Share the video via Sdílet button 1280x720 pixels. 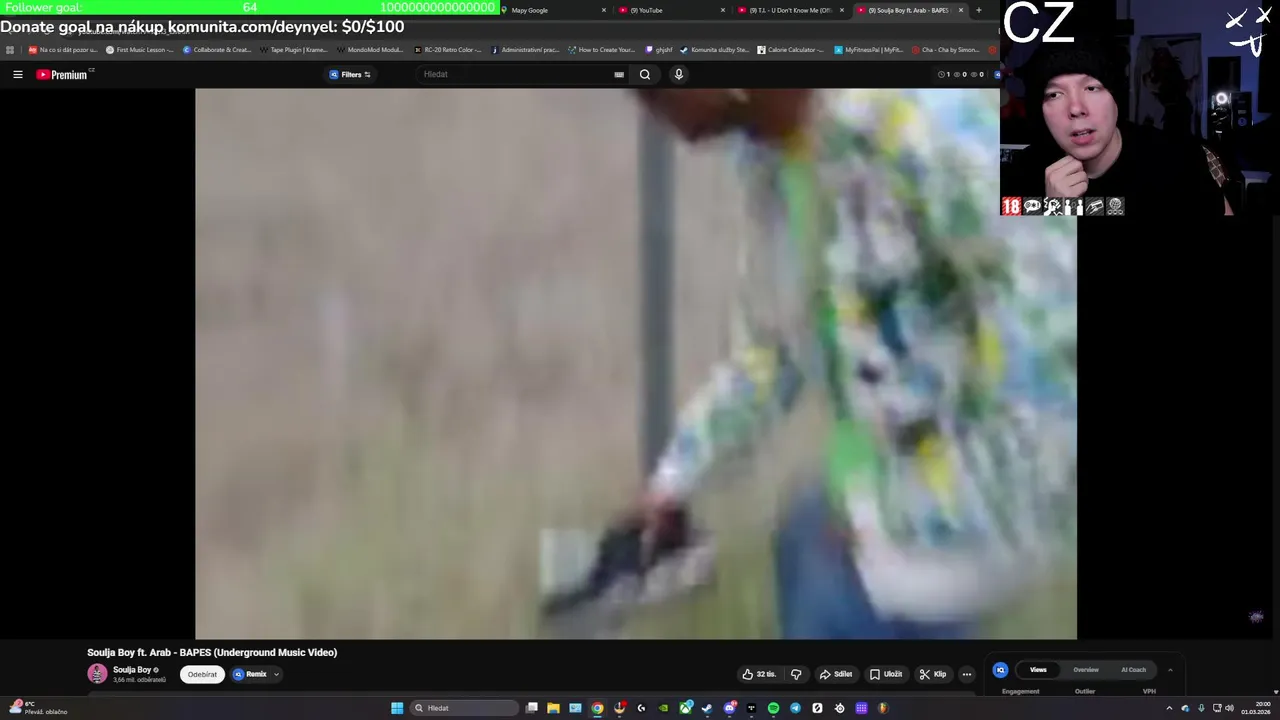coord(836,674)
